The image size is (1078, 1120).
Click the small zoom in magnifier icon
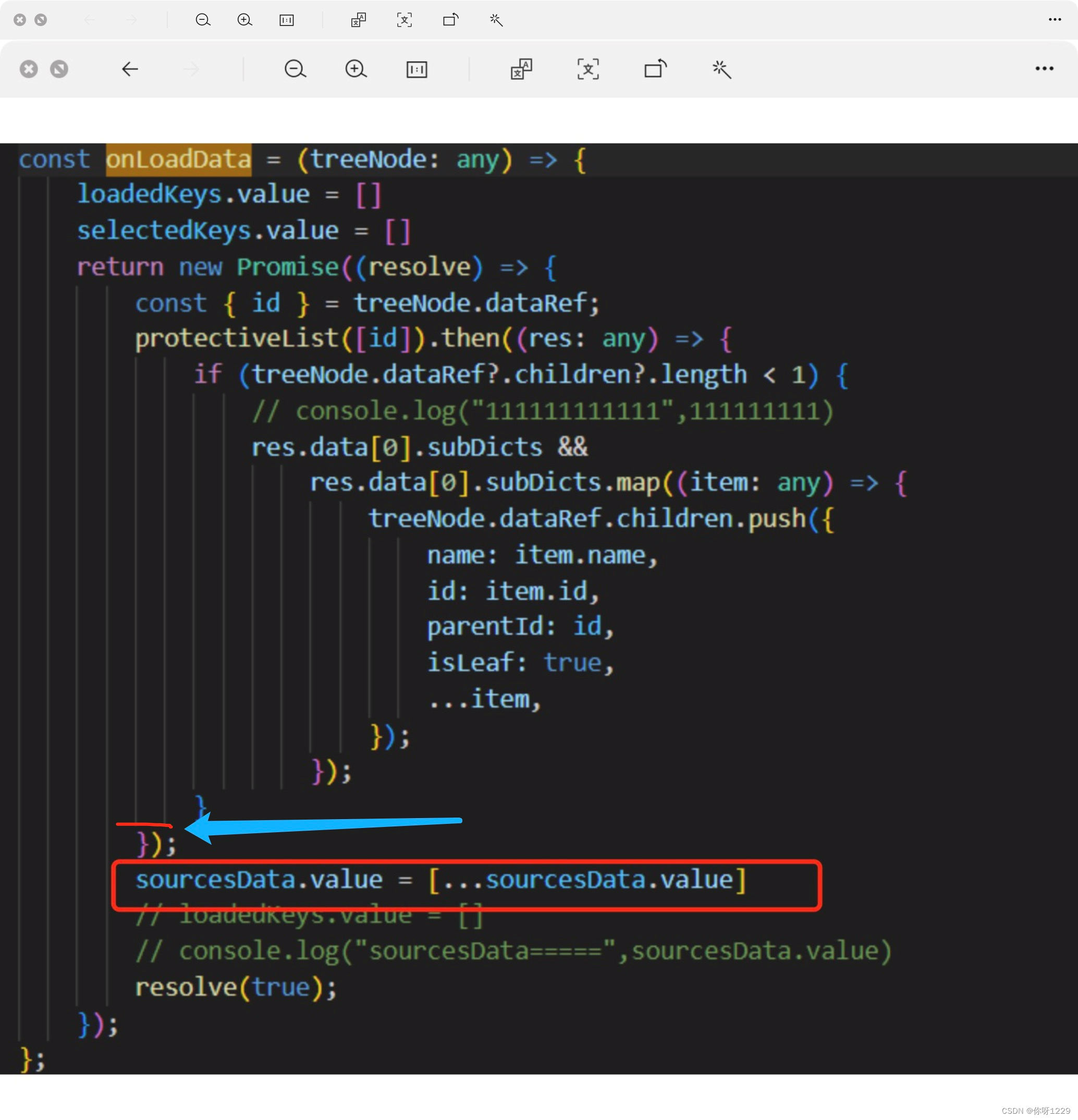pyautogui.click(x=244, y=20)
